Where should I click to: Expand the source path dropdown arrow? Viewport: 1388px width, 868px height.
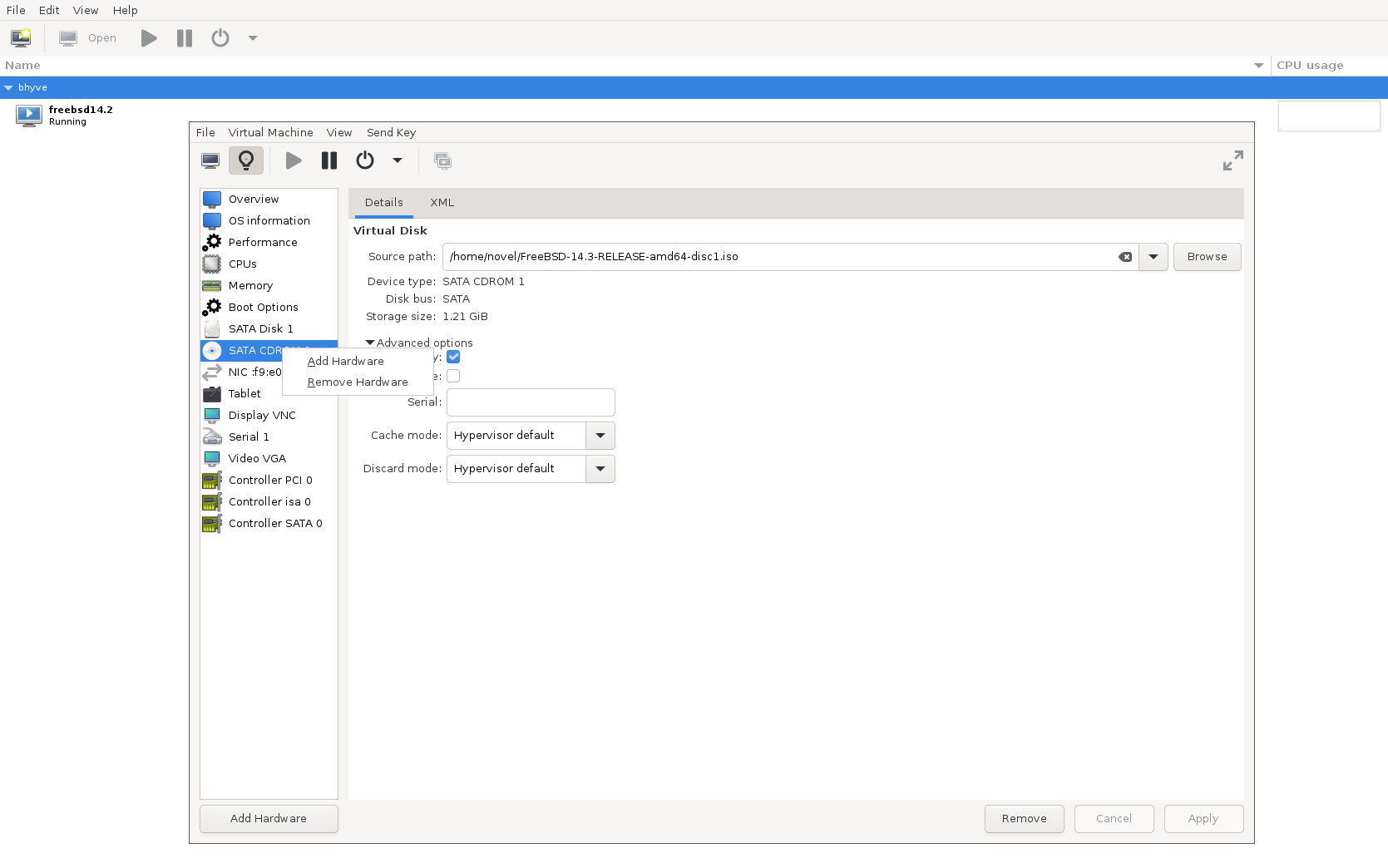1153,257
